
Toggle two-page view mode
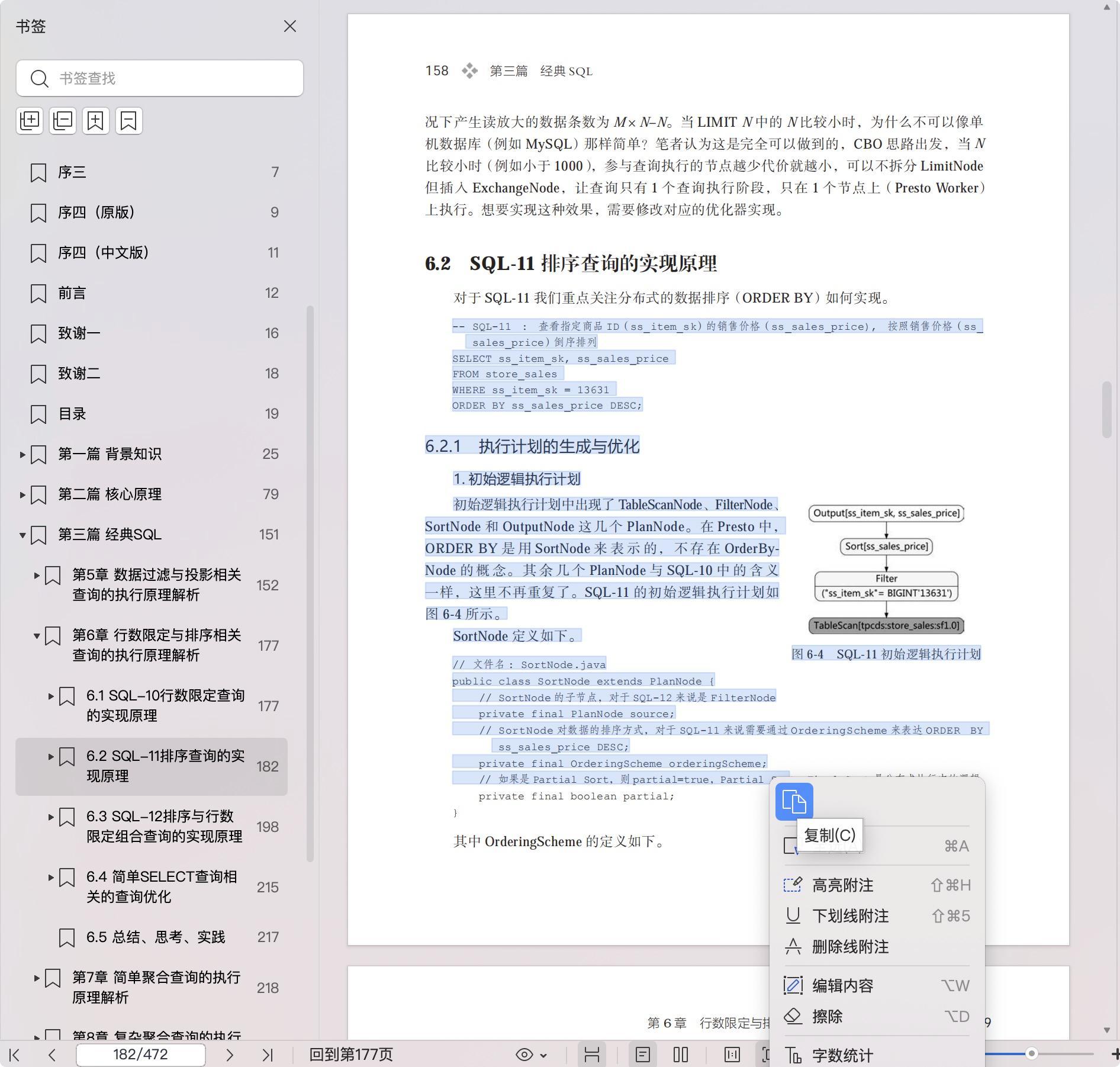click(681, 1055)
